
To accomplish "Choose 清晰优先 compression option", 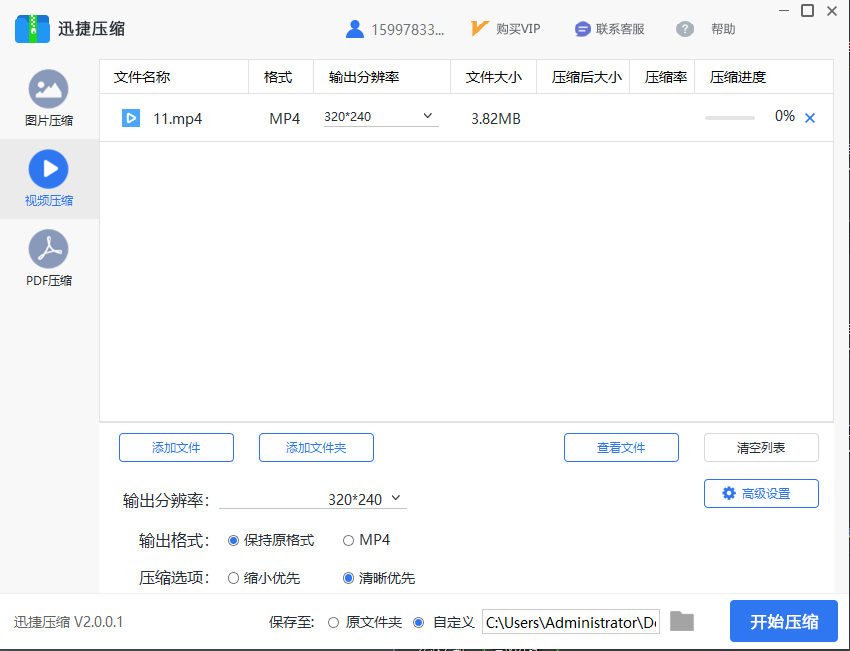I will pyautogui.click(x=348, y=578).
